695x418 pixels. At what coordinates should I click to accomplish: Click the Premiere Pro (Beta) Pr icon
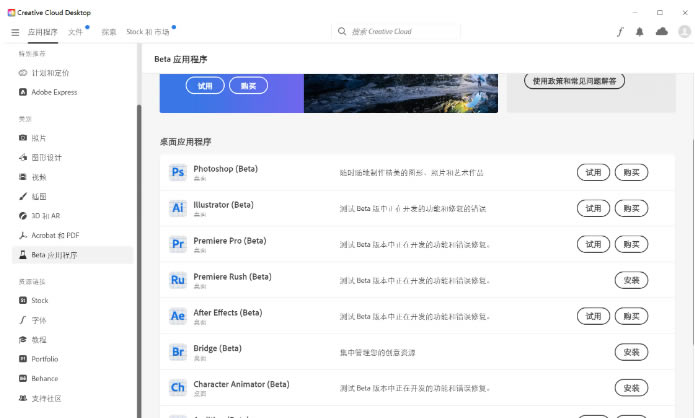coord(178,244)
